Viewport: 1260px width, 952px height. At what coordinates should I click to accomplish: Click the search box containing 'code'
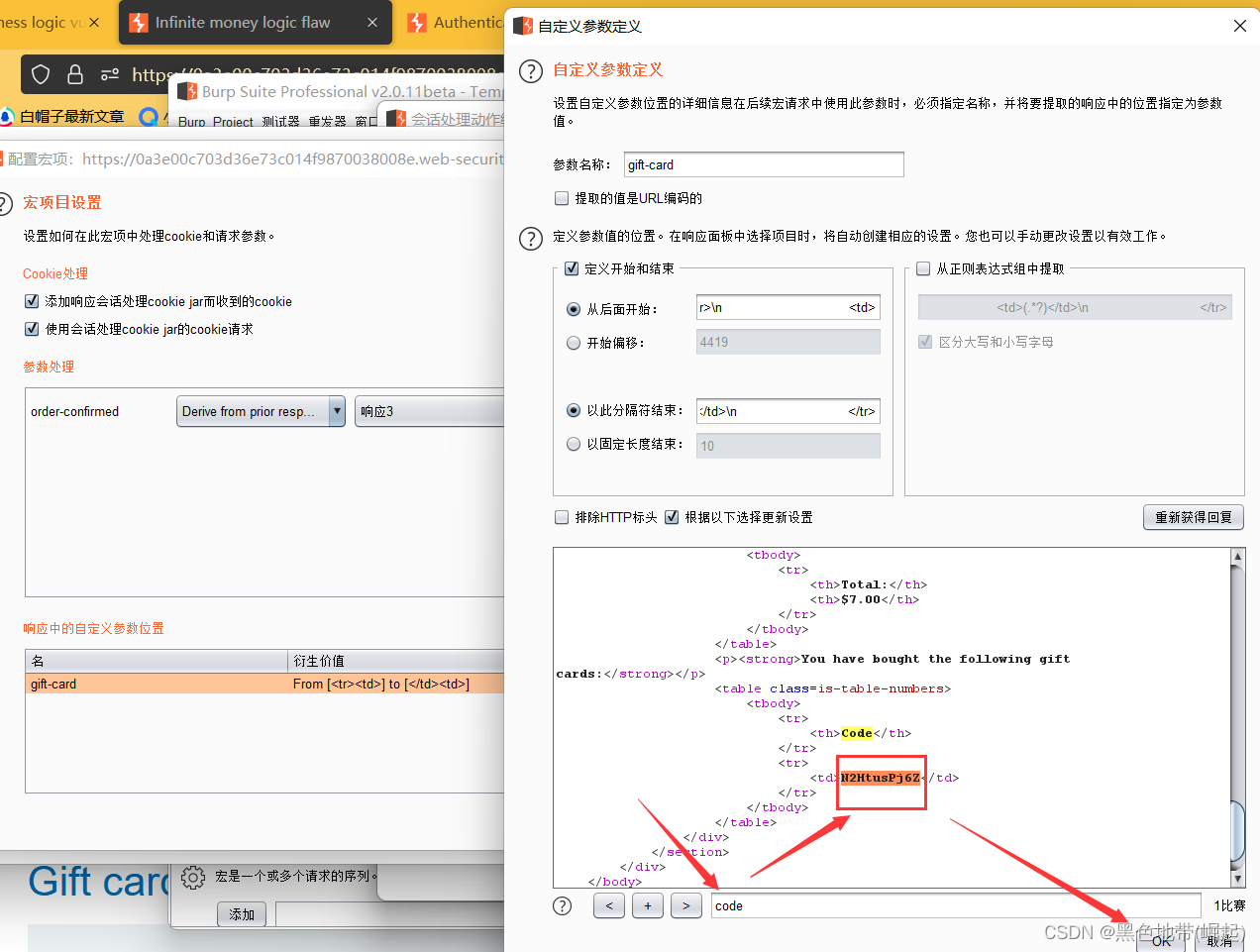coord(956,905)
